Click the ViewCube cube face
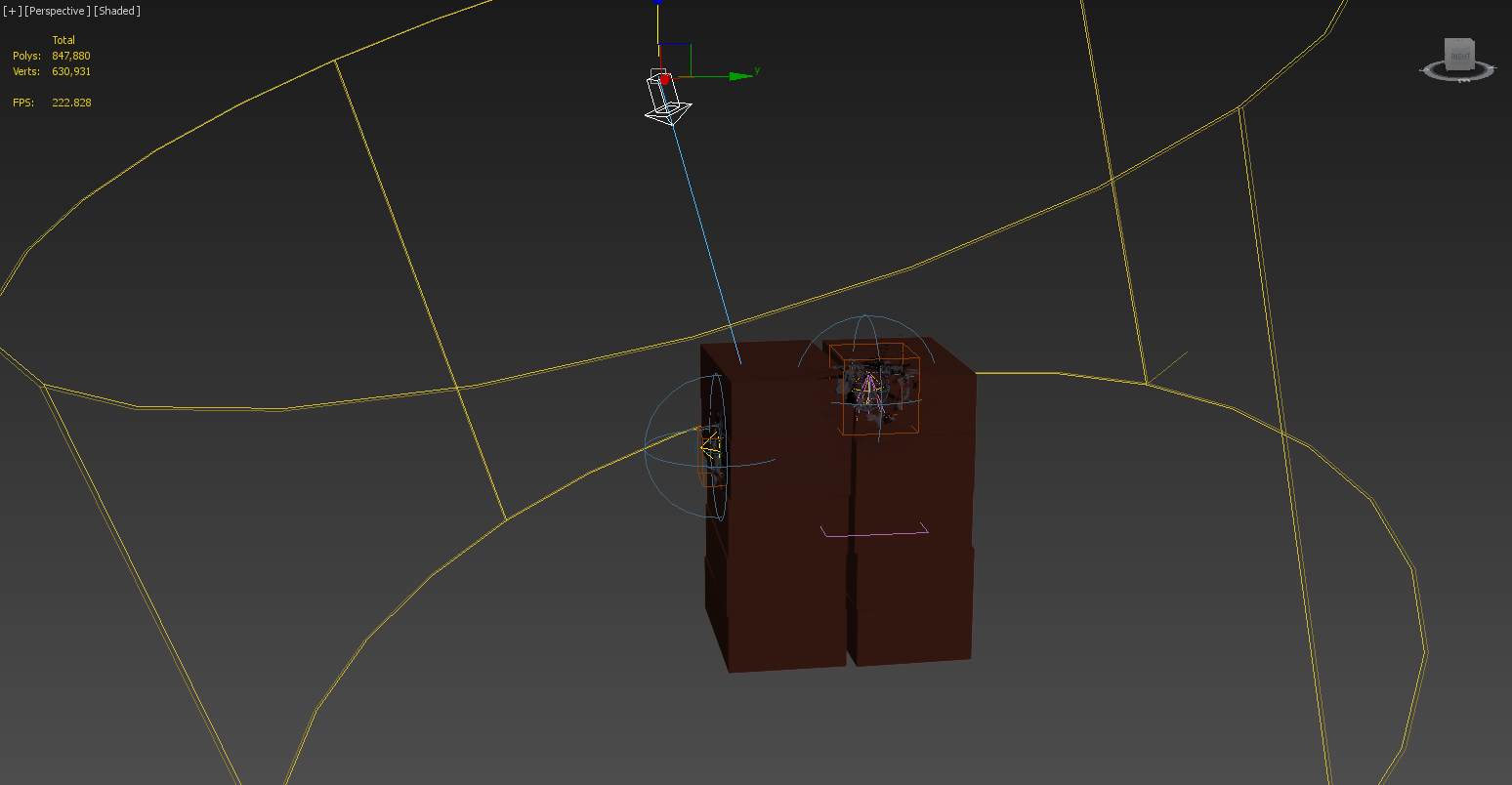 tap(1459, 54)
